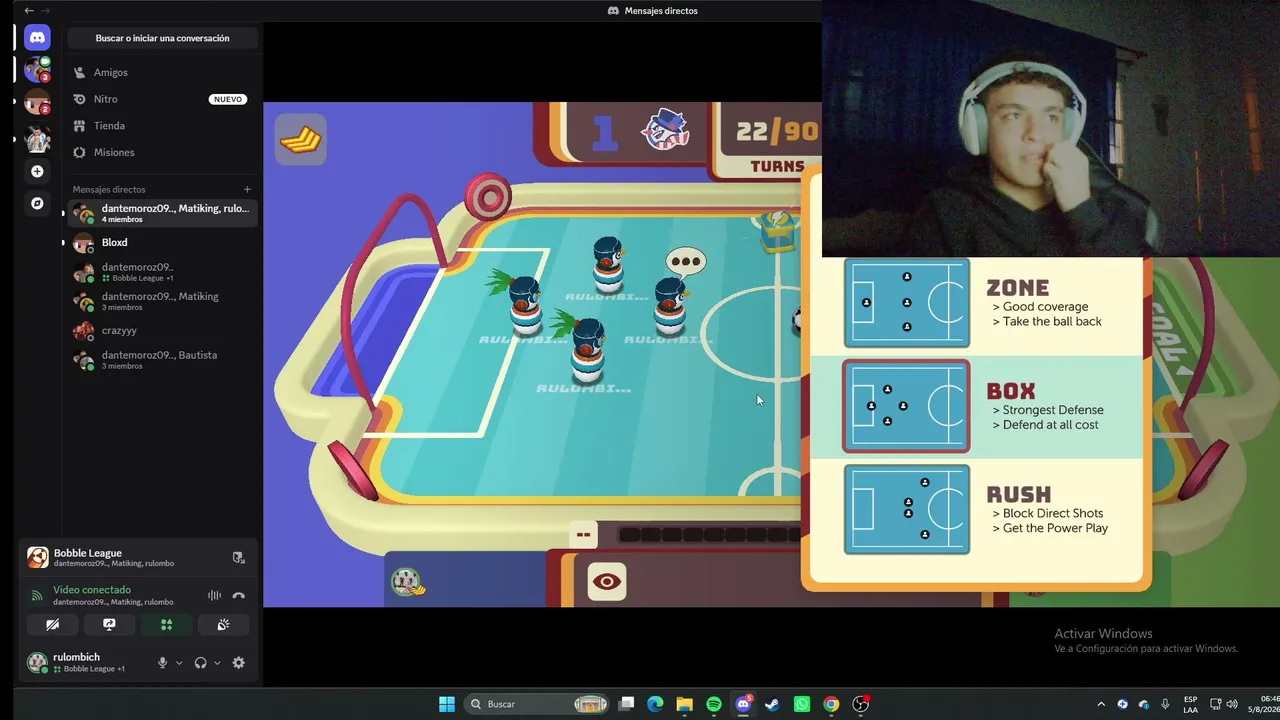
Task: Open the group DM with Bautista
Action: pyautogui.click(x=162, y=360)
